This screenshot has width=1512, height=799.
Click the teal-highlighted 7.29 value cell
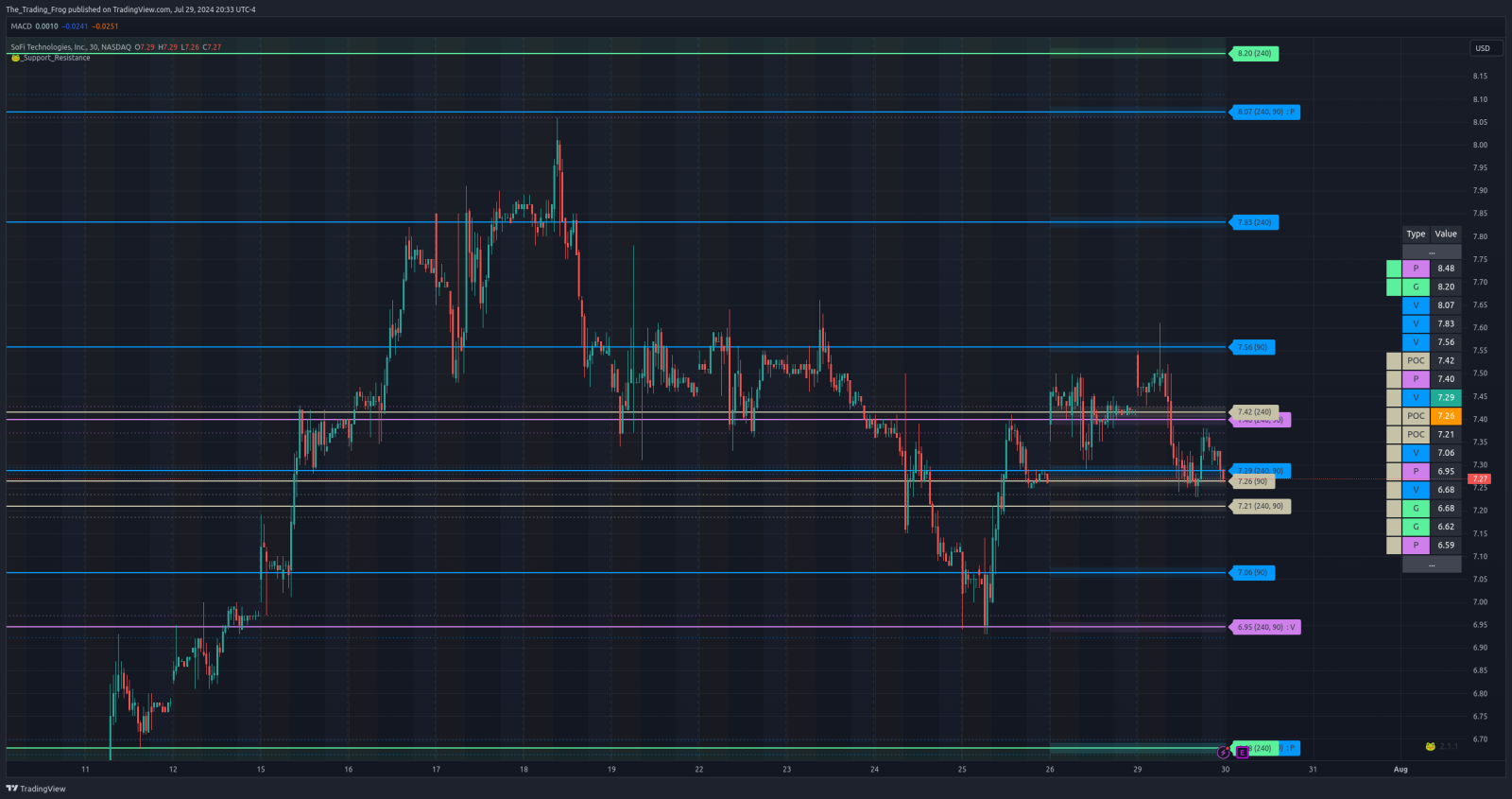tap(1446, 397)
